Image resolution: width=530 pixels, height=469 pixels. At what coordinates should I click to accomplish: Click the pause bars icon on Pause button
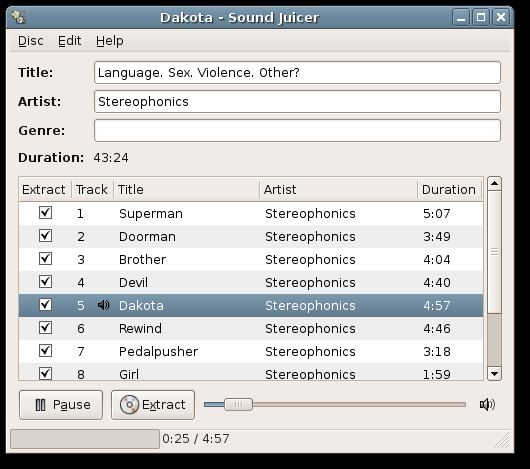pyautogui.click(x=40, y=405)
